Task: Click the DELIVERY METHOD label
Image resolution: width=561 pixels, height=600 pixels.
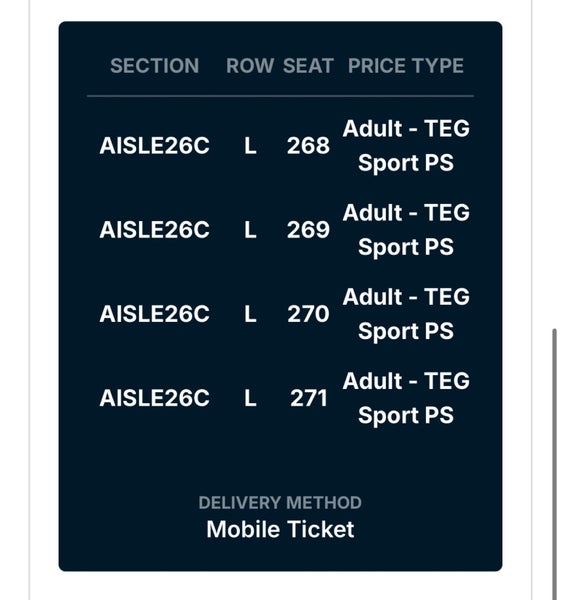Action: pos(280,503)
